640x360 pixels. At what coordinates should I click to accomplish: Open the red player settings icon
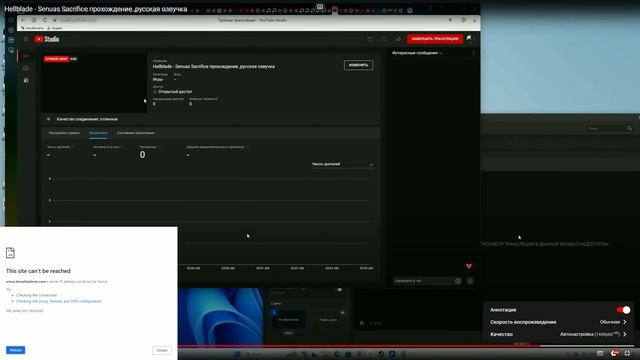614,353
